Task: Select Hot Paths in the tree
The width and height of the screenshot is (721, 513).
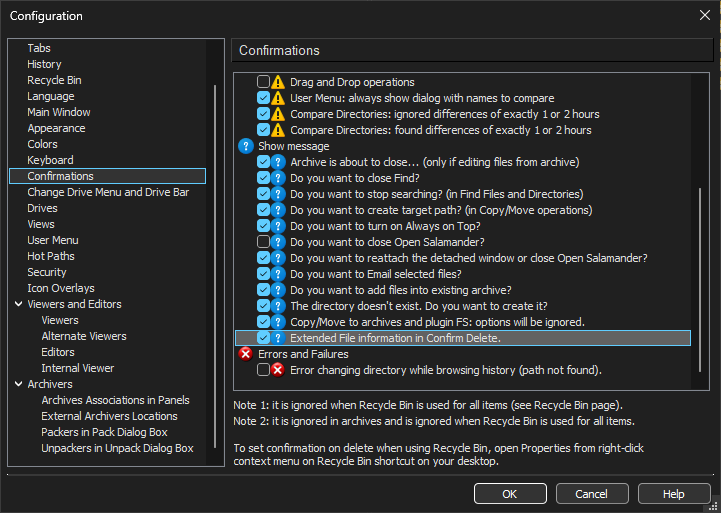Action: pos(51,256)
